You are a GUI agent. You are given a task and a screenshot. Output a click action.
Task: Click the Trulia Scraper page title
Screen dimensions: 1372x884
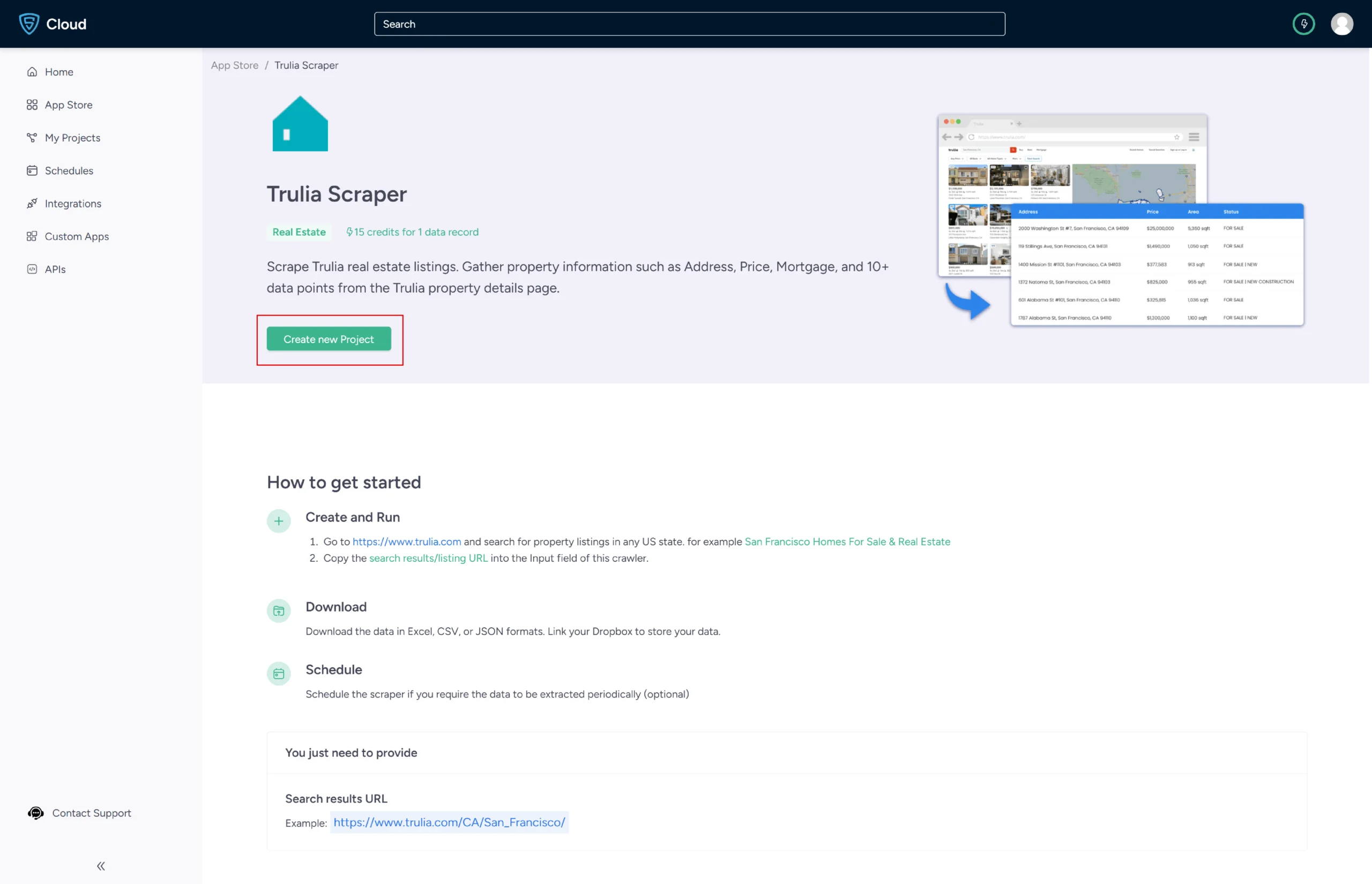click(337, 194)
